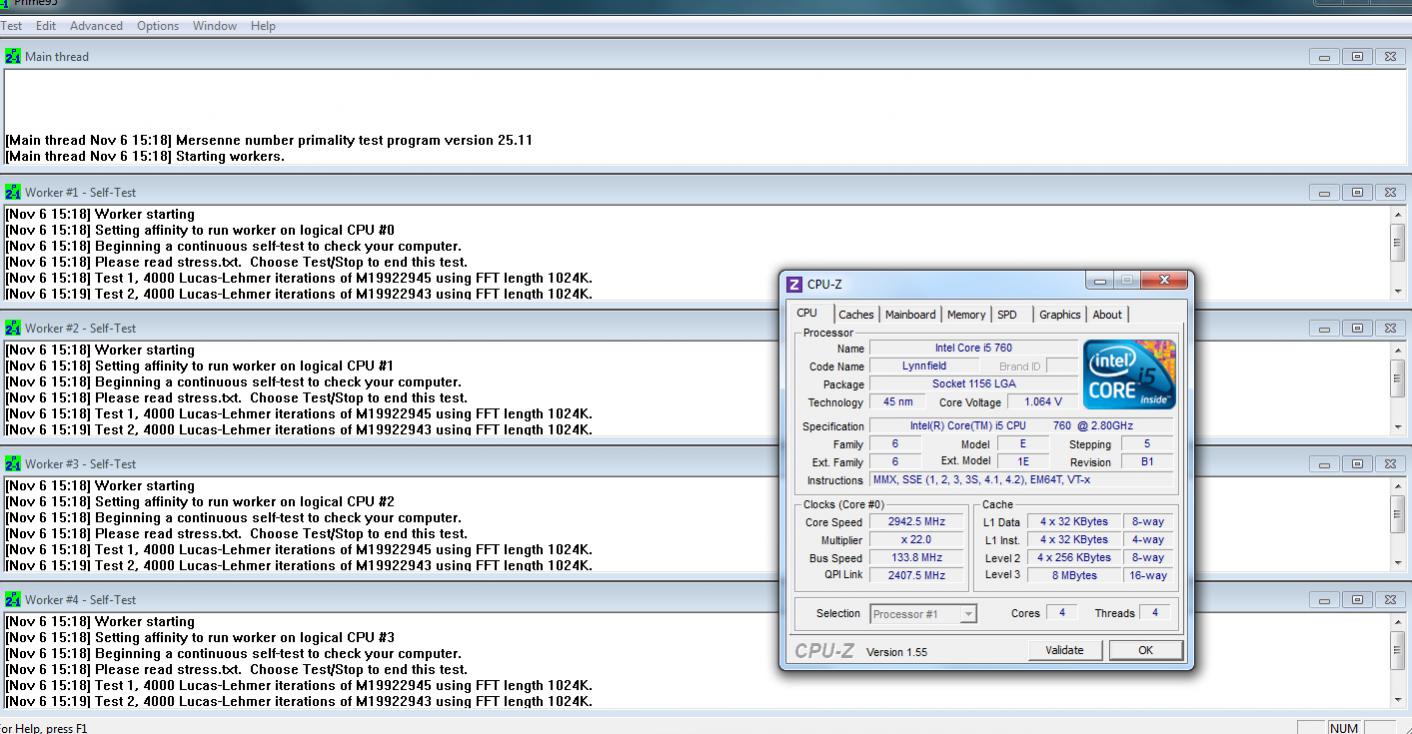Click scroll-down arrow in Worker #3 window
Viewport: 1412px width, 734px height.
tap(1398, 563)
